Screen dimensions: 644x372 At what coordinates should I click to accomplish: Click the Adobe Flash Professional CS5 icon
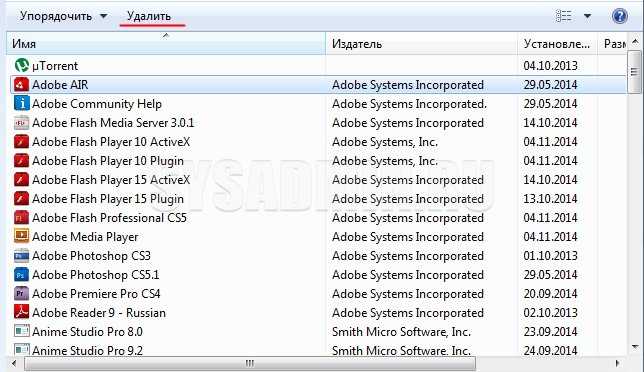point(21,217)
